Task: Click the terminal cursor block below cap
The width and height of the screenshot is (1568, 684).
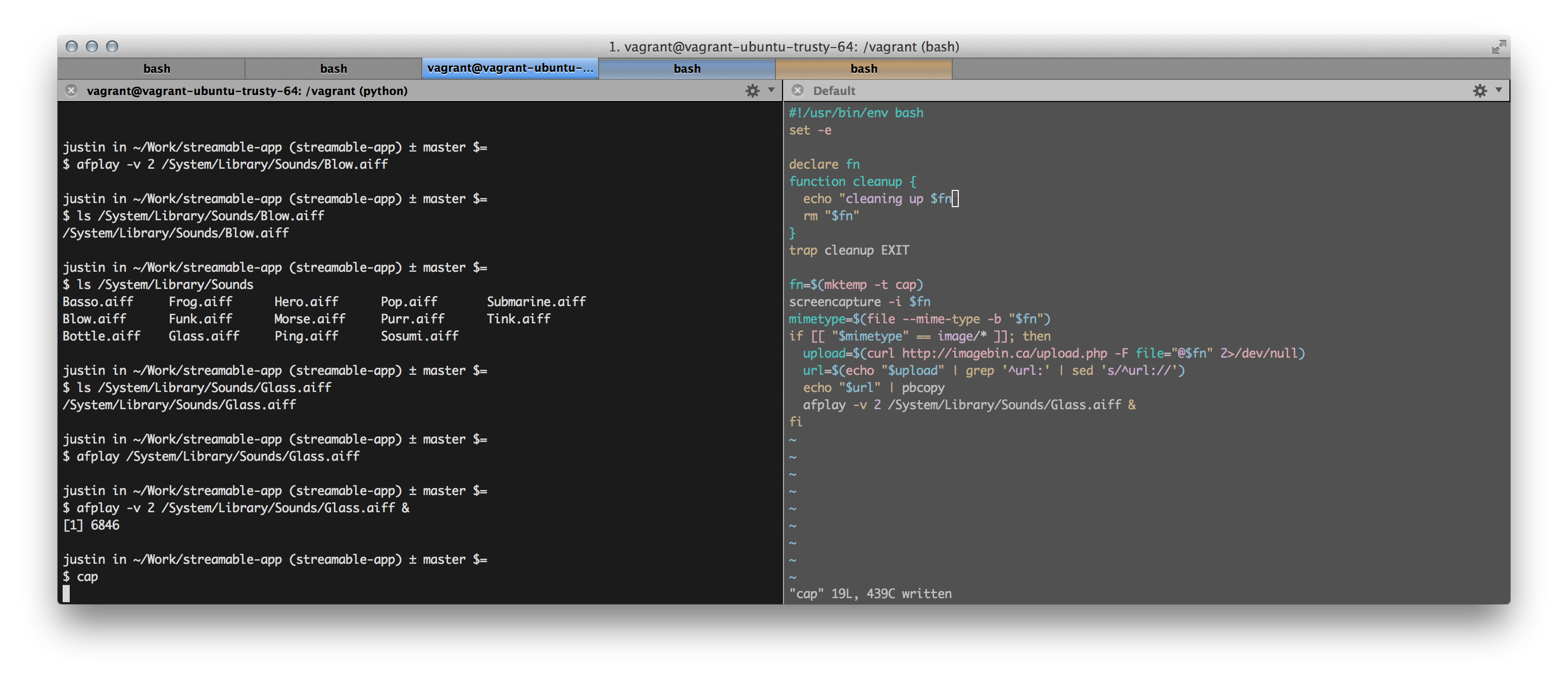Action: click(x=66, y=594)
